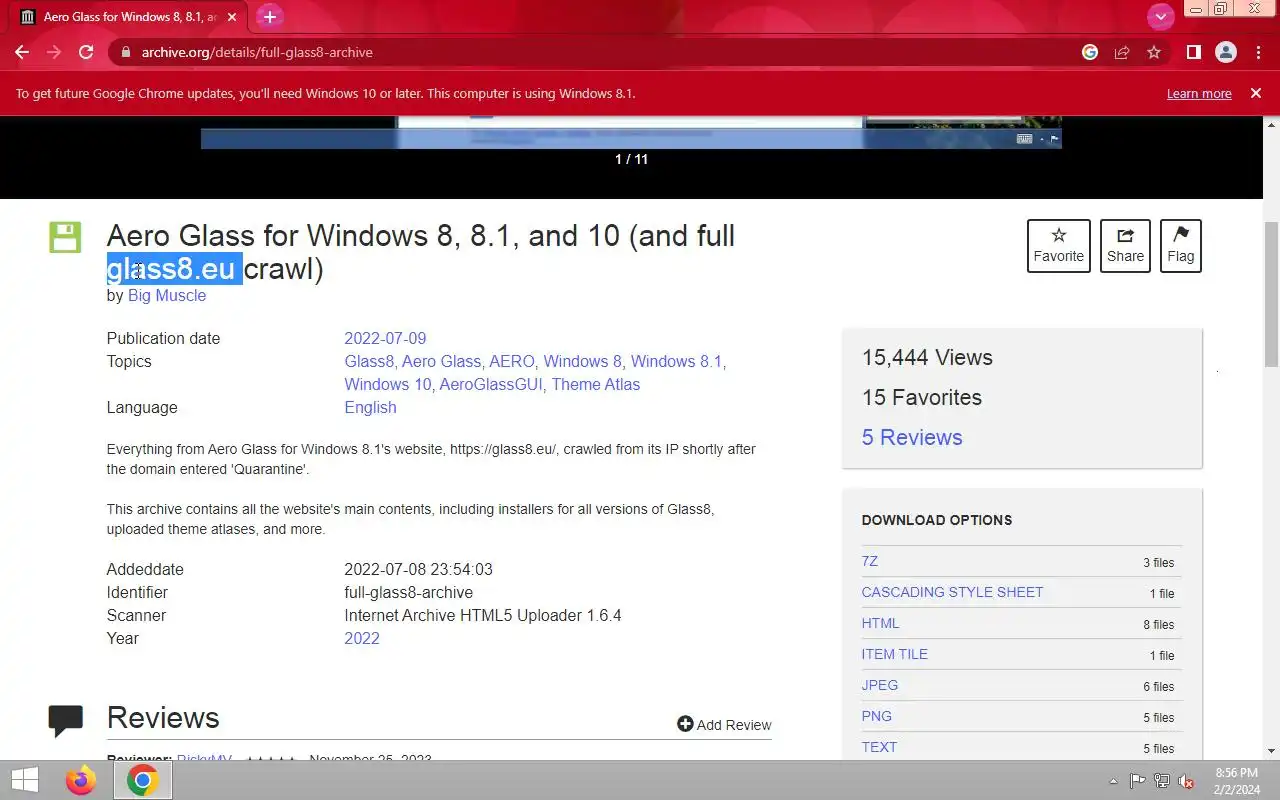Click the Reviews speech bubble icon

[x=66, y=721]
